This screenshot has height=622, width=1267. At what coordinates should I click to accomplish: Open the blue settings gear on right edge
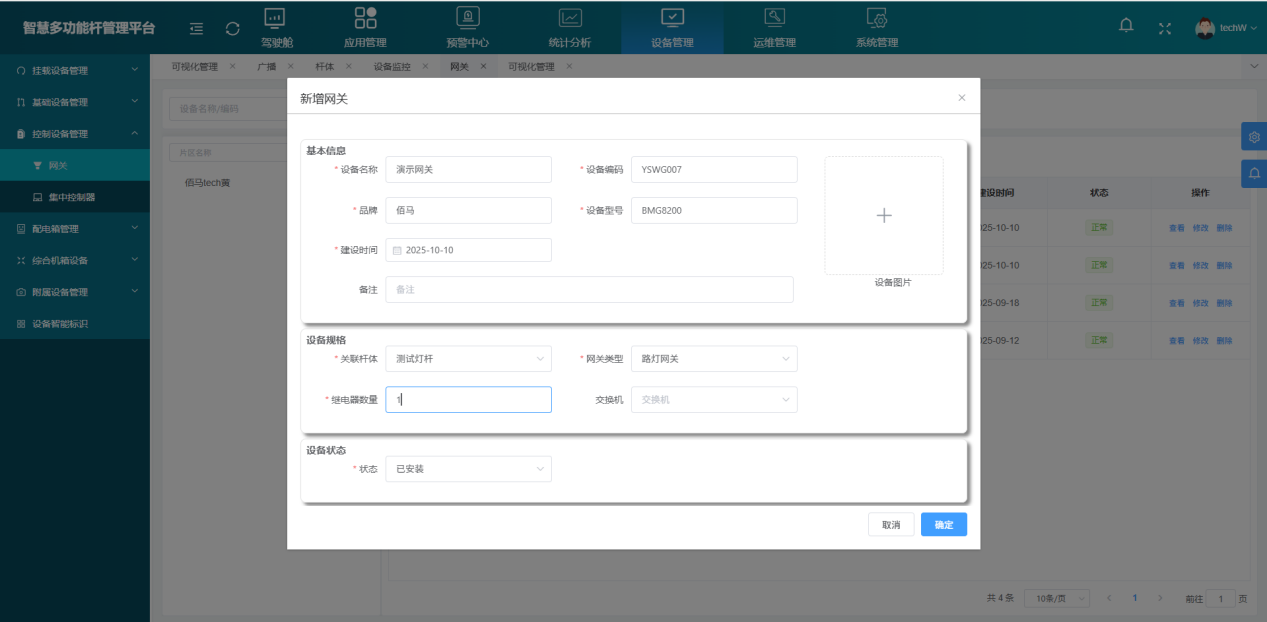[x=1254, y=136]
